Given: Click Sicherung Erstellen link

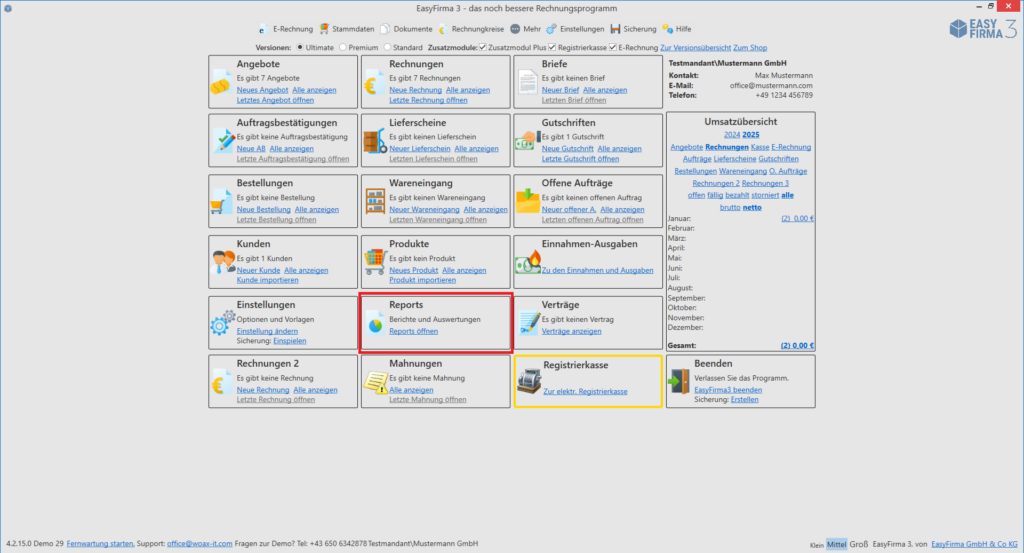Looking at the screenshot, I should (x=744, y=400).
